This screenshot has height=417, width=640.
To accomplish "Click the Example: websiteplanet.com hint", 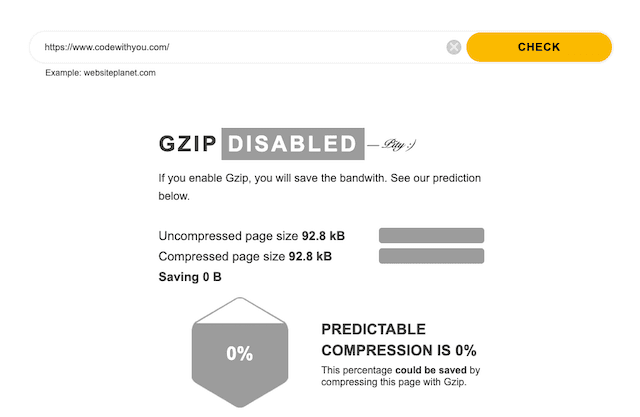I will pyautogui.click(x=100, y=73).
